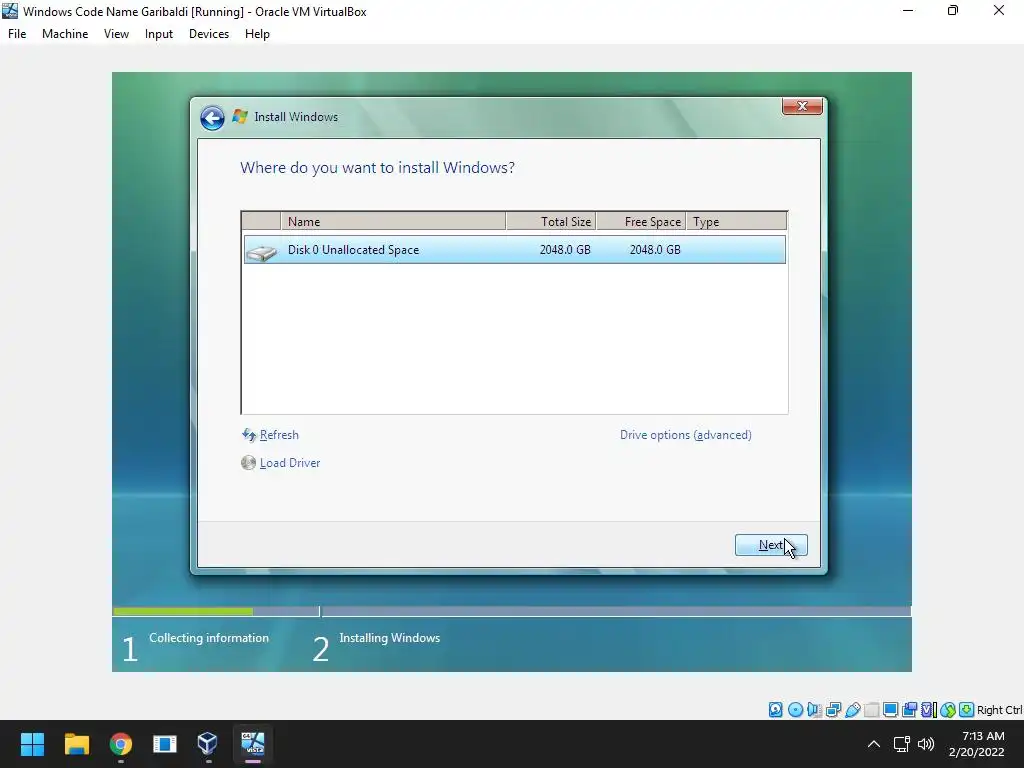Open the volume tray icon
The image size is (1024, 768).
tap(925, 744)
